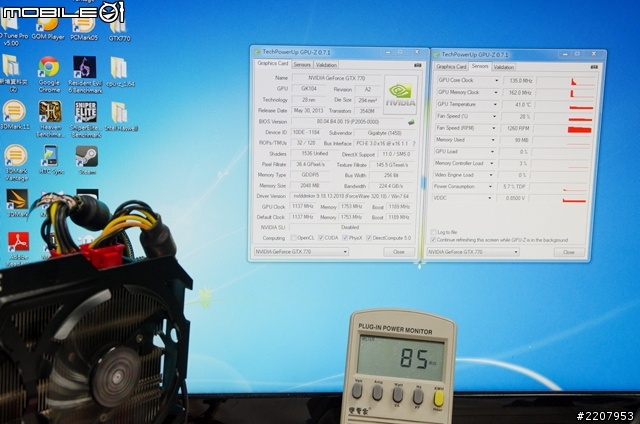
Task: Toggle the DirectCompute 5.0 checkbox
Action: tap(369, 238)
